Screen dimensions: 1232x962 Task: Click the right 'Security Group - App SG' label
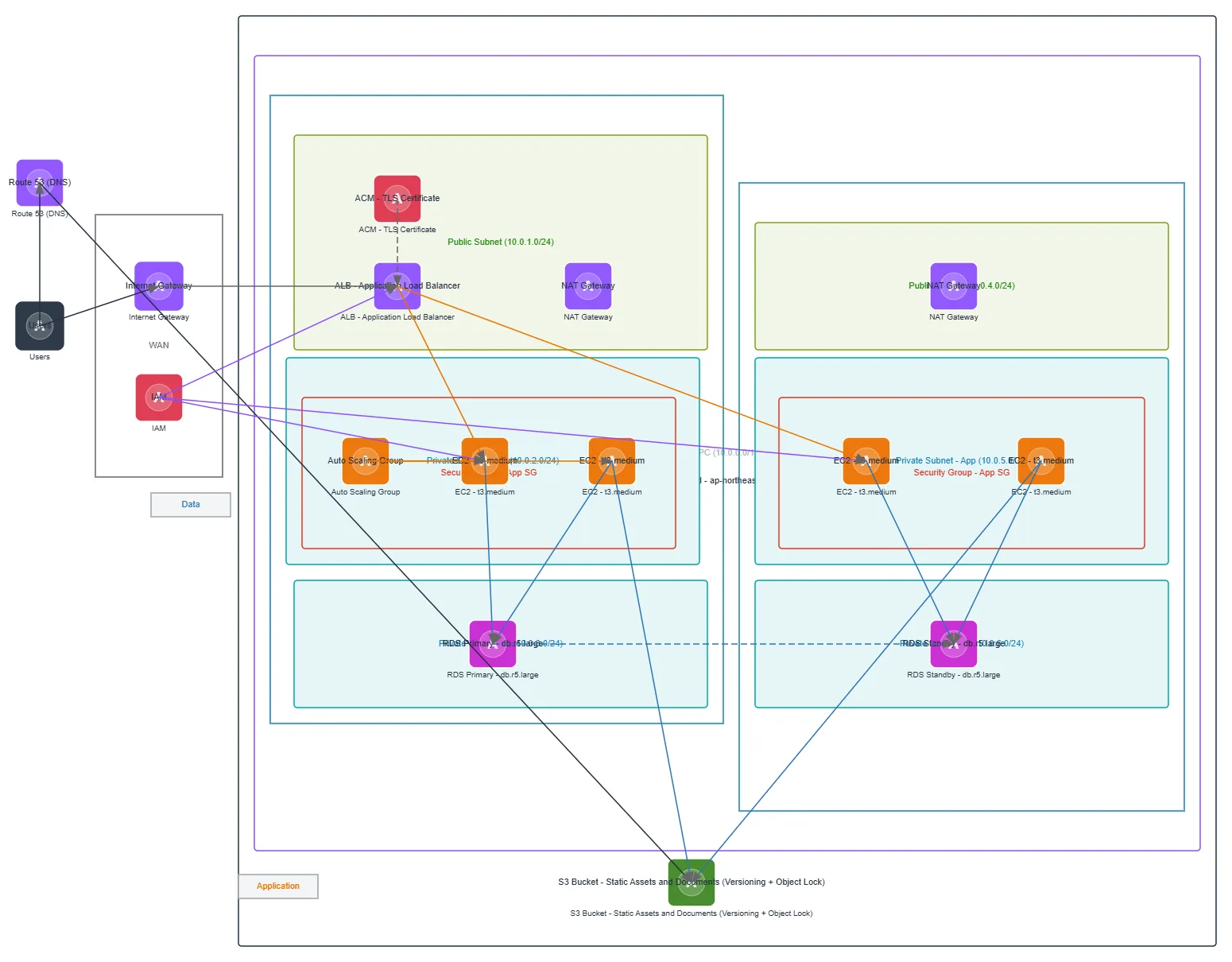[x=962, y=472]
